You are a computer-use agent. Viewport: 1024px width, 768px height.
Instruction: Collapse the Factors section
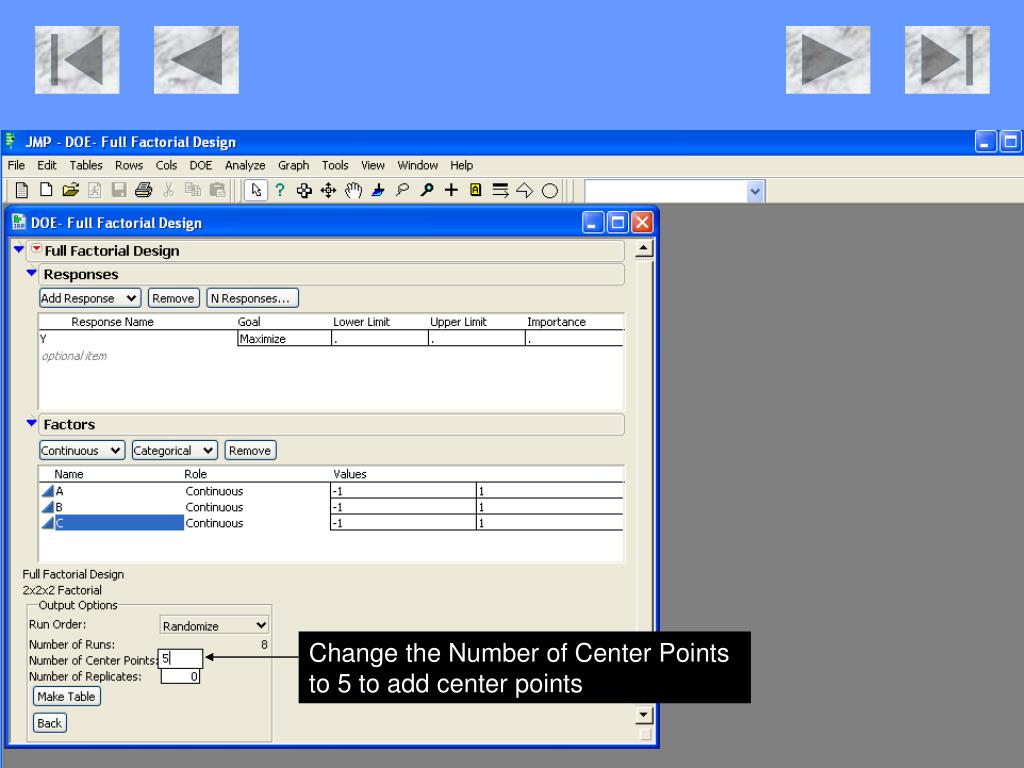click(31, 423)
